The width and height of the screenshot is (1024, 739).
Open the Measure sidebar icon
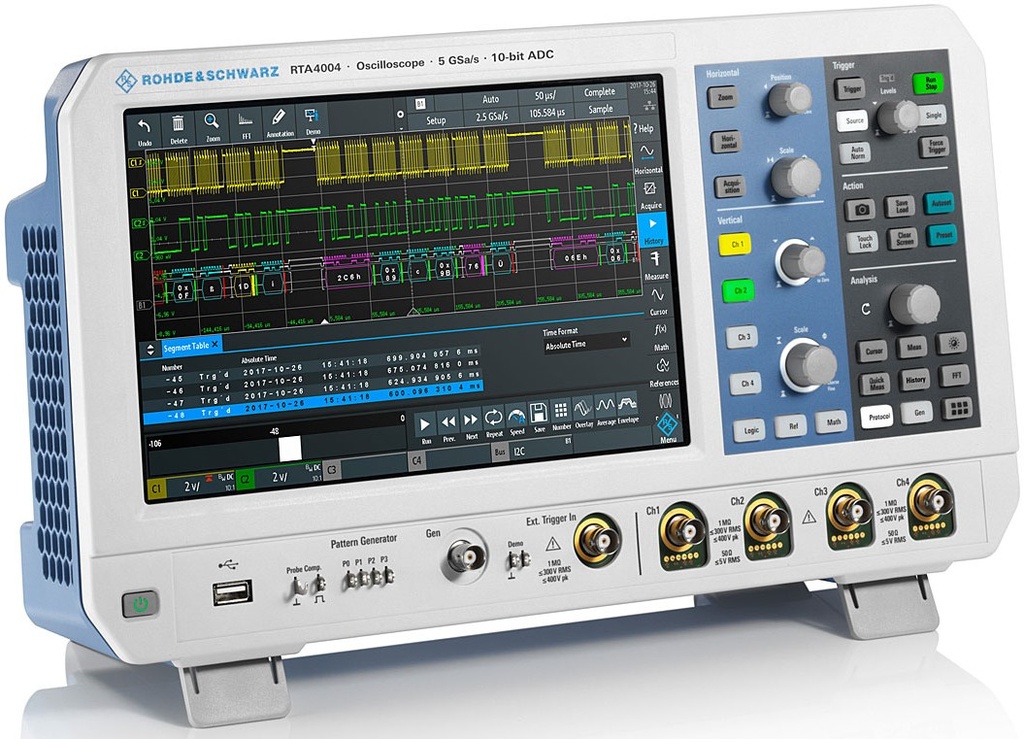656,265
